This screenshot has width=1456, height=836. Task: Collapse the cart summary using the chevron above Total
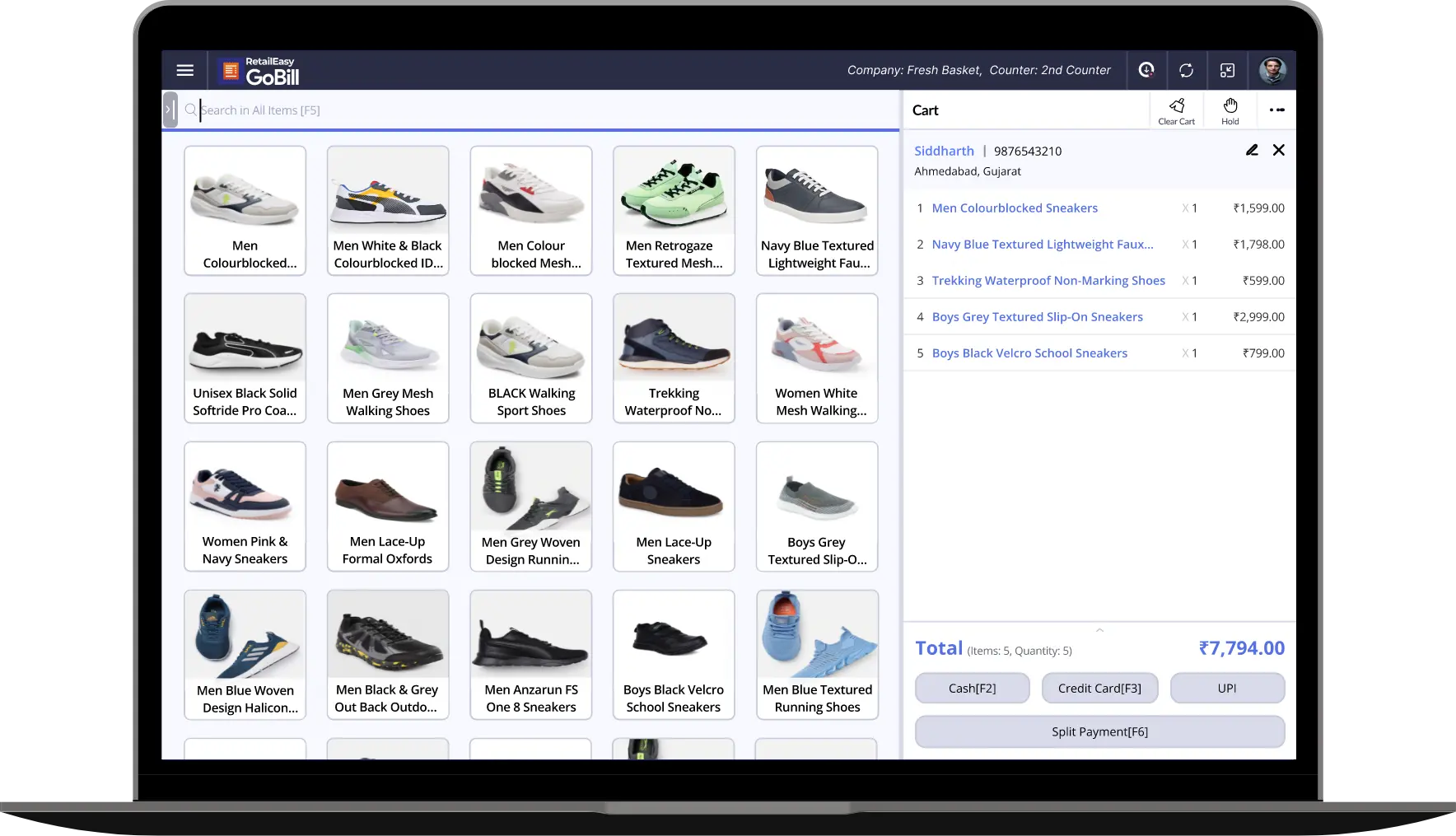[1099, 629]
